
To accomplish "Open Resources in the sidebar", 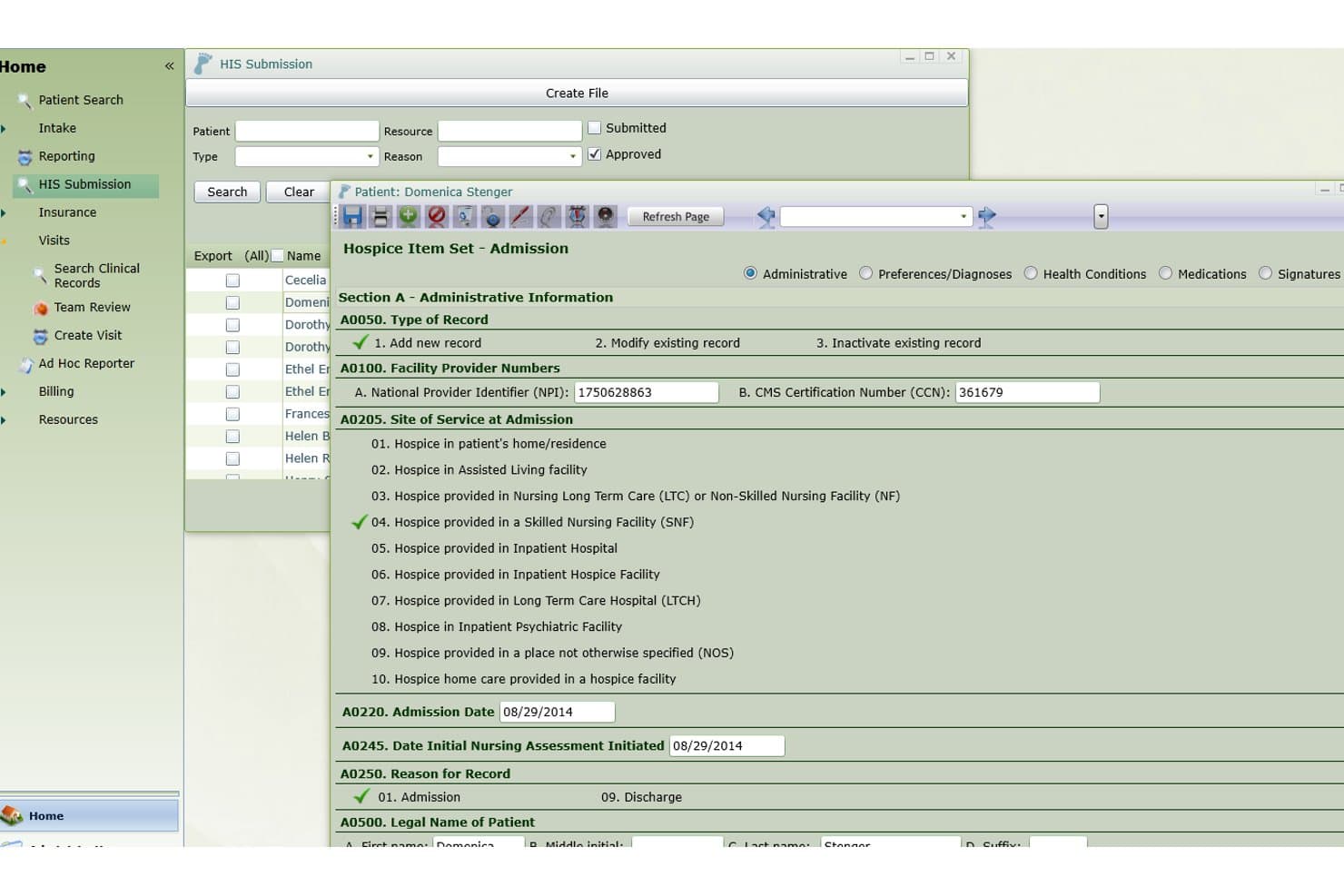I will pos(68,419).
